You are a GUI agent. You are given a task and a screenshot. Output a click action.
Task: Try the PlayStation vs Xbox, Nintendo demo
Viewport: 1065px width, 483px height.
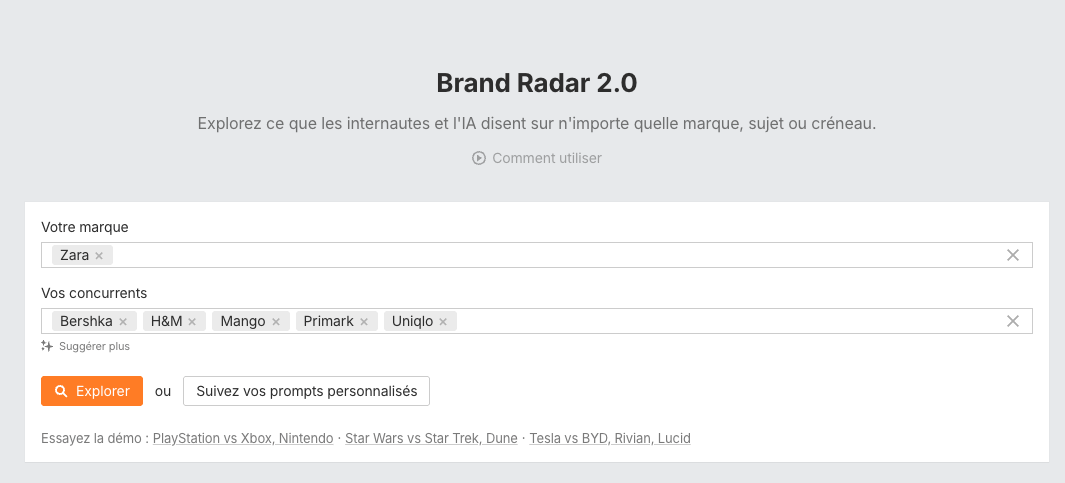click(243, 438)
